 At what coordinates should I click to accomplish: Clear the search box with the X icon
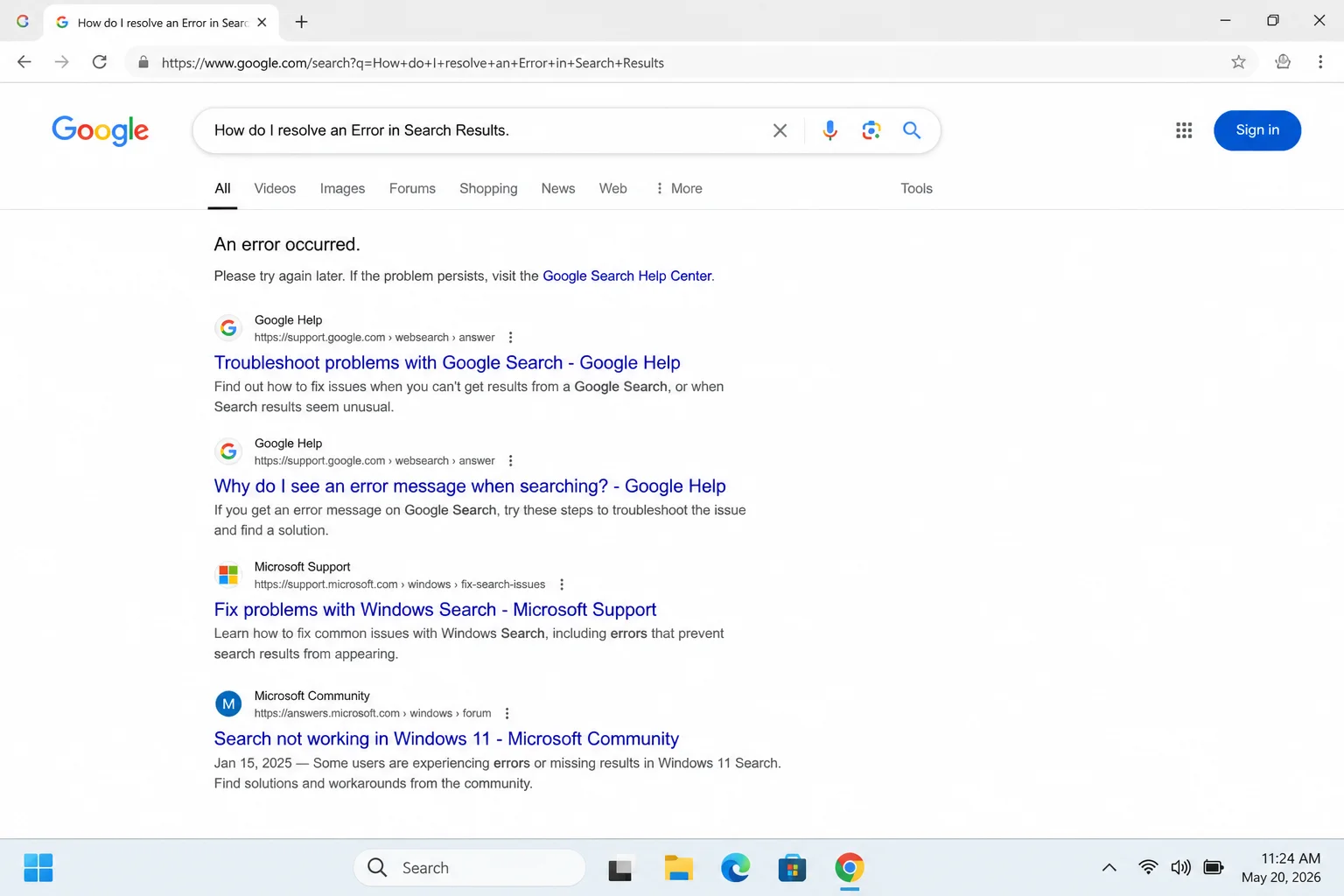[x=780, y=130]
